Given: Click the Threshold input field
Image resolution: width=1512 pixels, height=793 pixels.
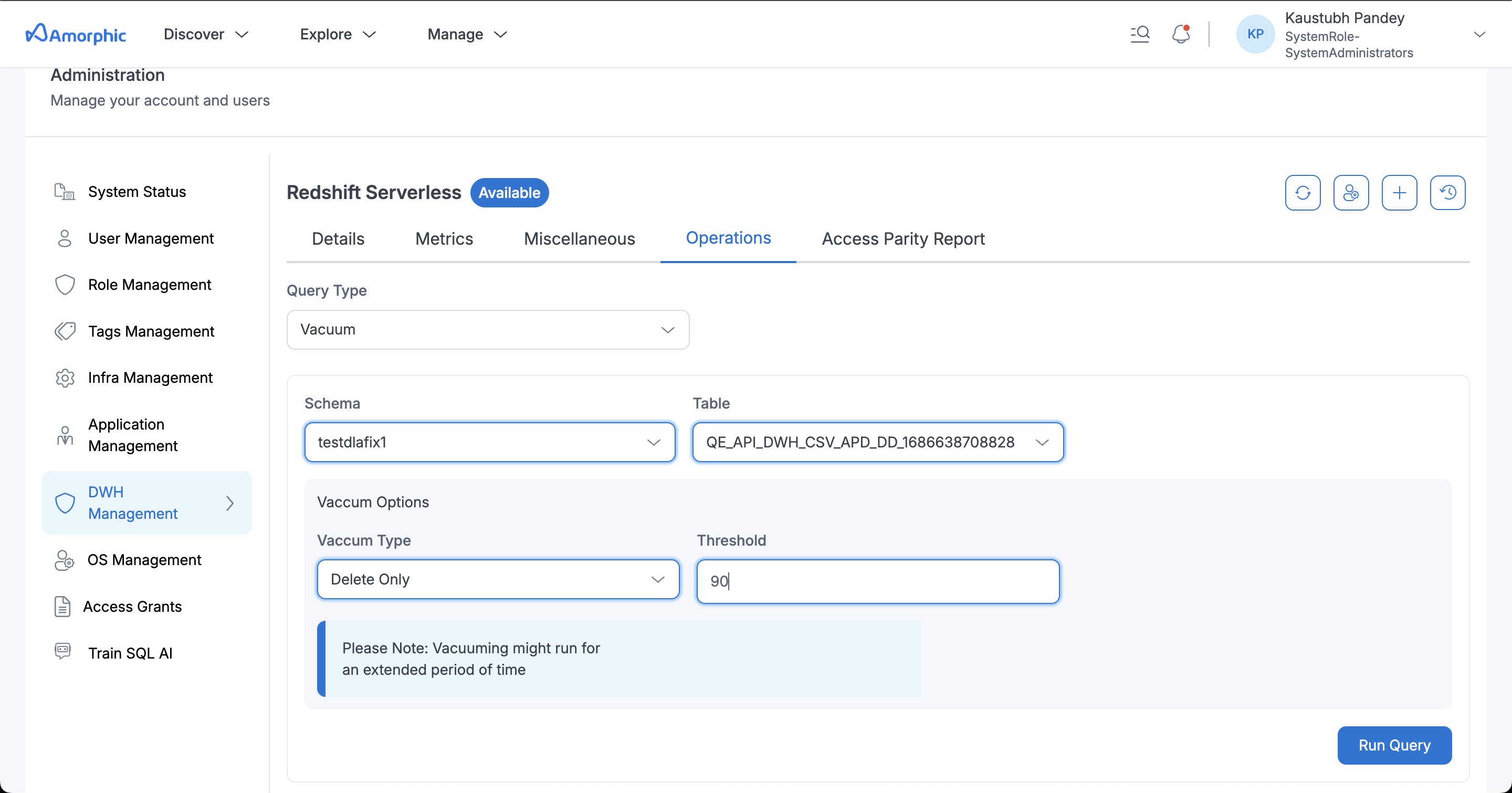Looking at the screenshot, I should 877,581.
